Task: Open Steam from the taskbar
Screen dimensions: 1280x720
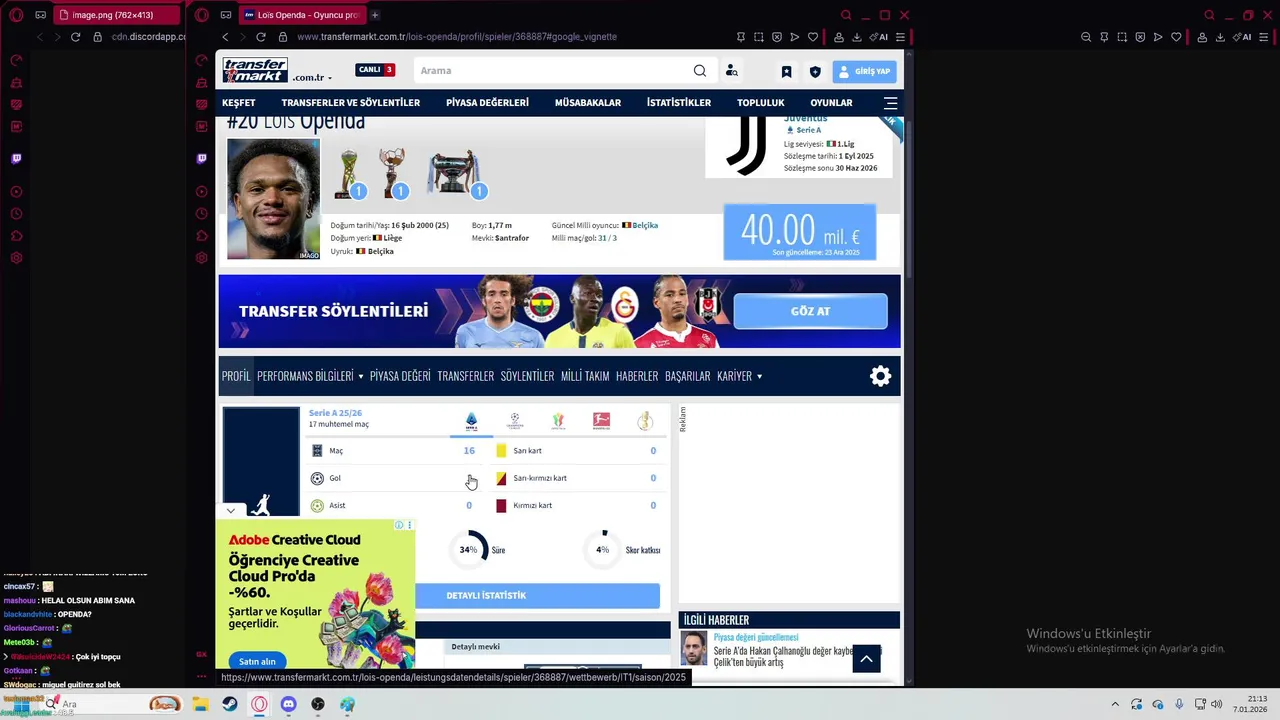Action: point(230,704)
